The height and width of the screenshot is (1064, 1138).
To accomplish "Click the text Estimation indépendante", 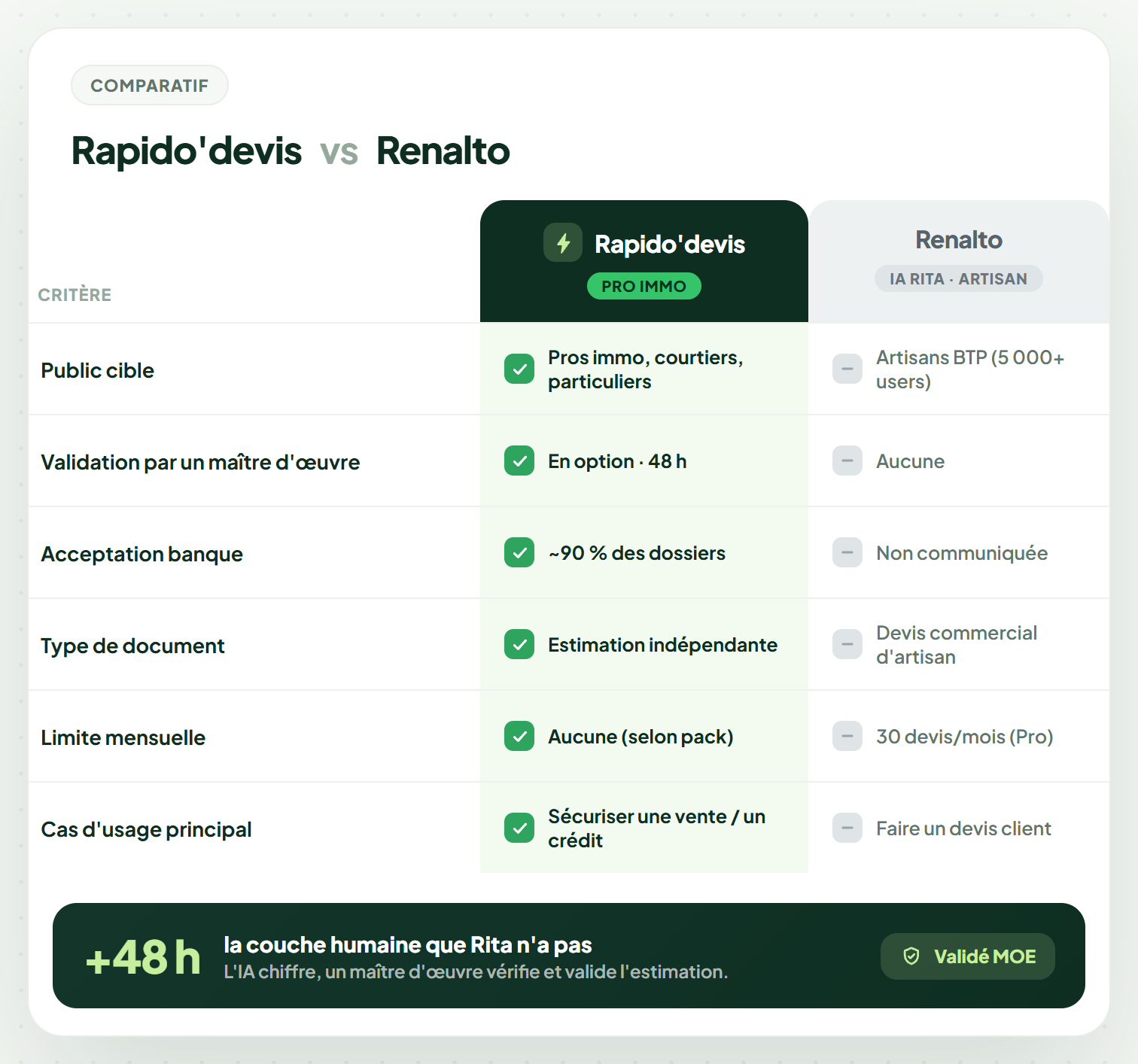I will coord(662,645).
